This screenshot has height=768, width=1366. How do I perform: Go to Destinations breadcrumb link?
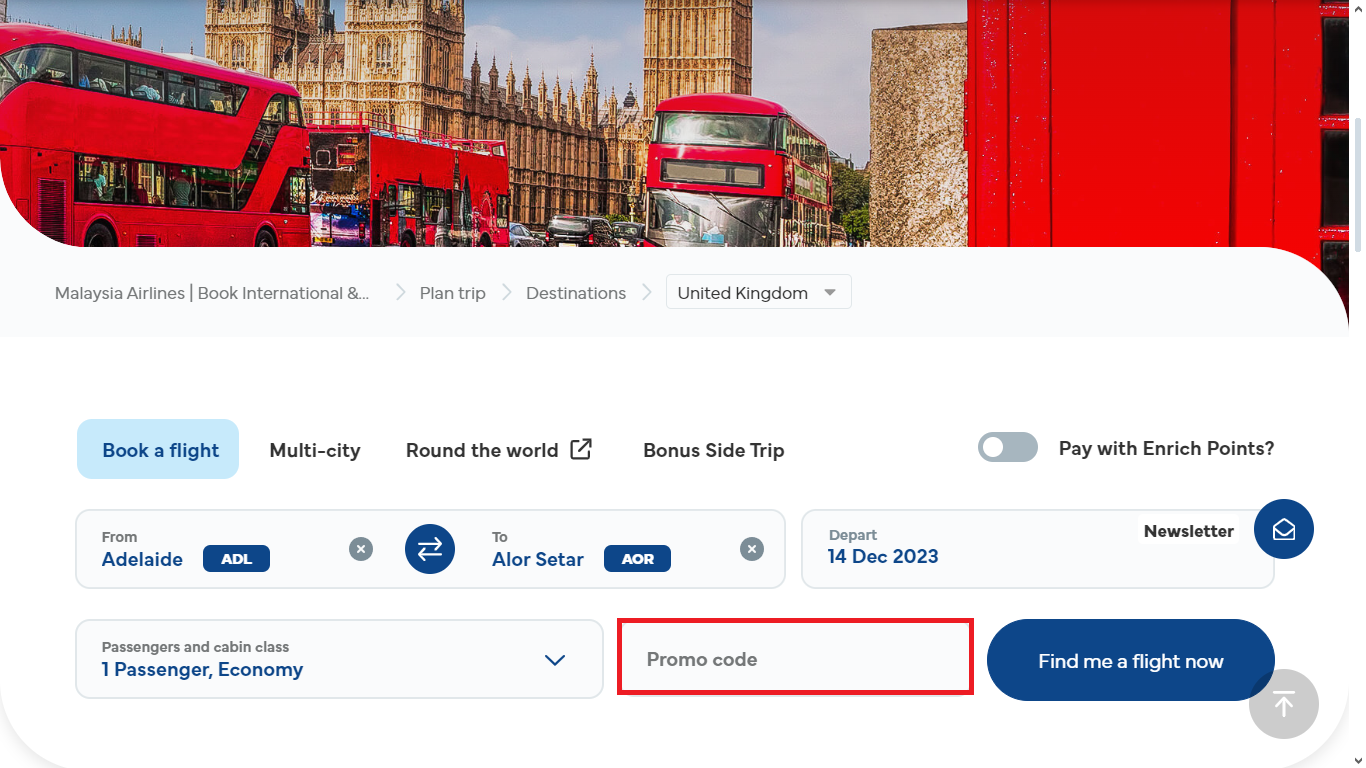[x=576, y=293]
